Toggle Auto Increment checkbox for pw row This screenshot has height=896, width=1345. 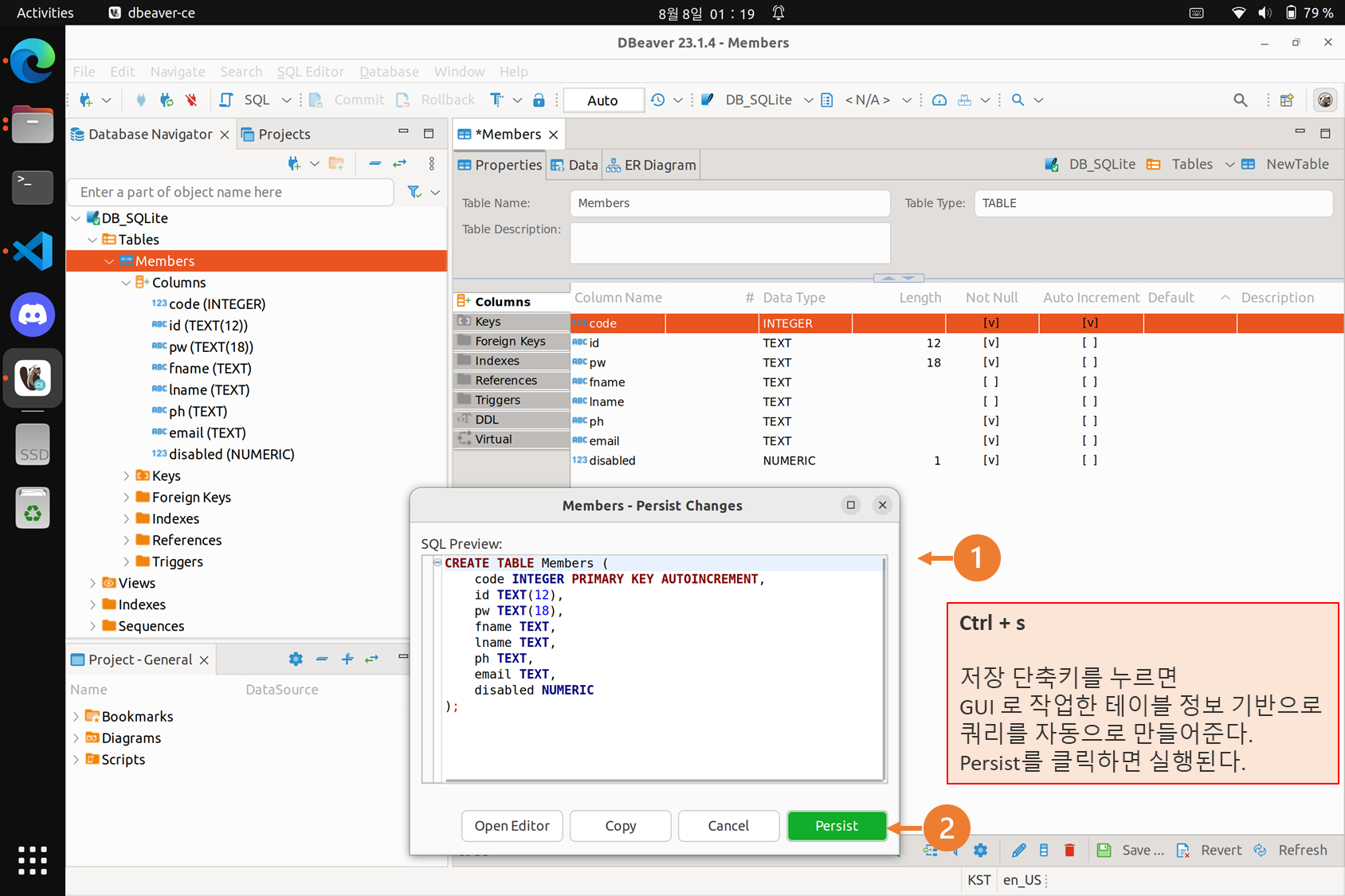pyautogui.click(x=1089, y=362)
